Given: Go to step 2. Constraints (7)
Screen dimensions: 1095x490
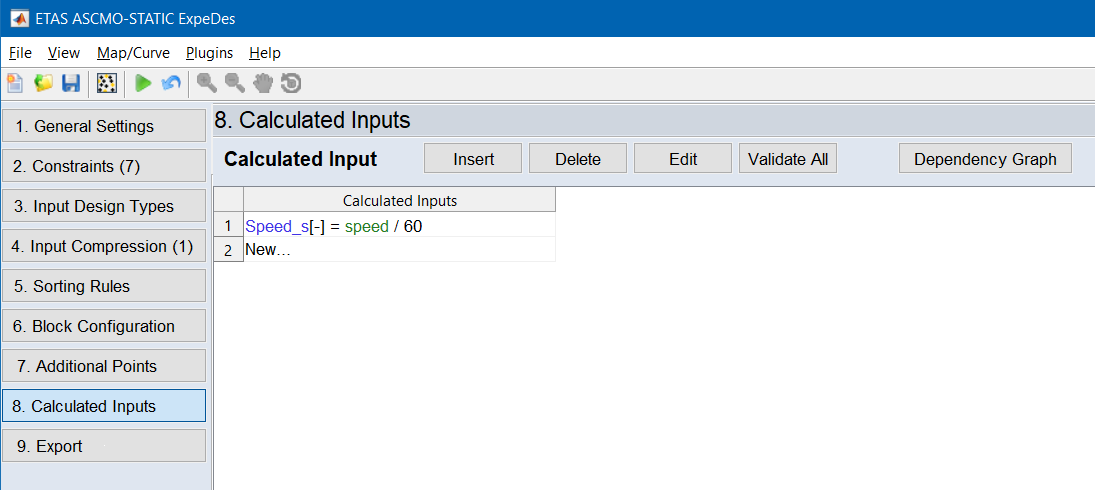Looking at the screenshot, I should click(104, 166).
